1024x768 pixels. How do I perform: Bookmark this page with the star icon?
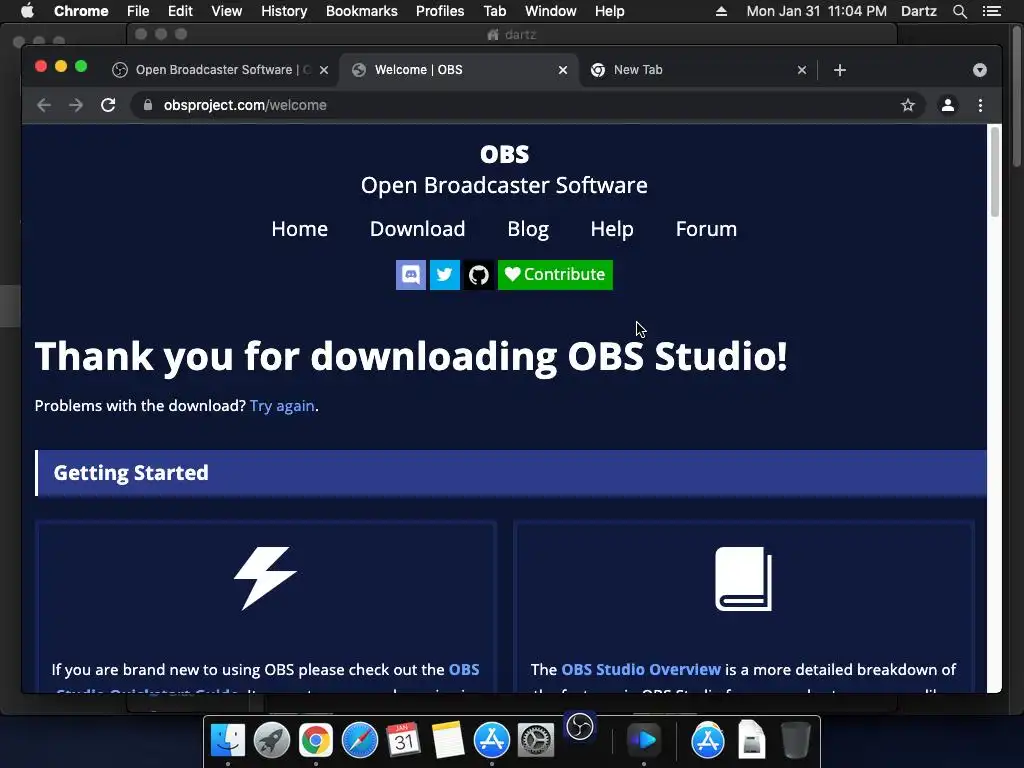[x=908, y=105]
